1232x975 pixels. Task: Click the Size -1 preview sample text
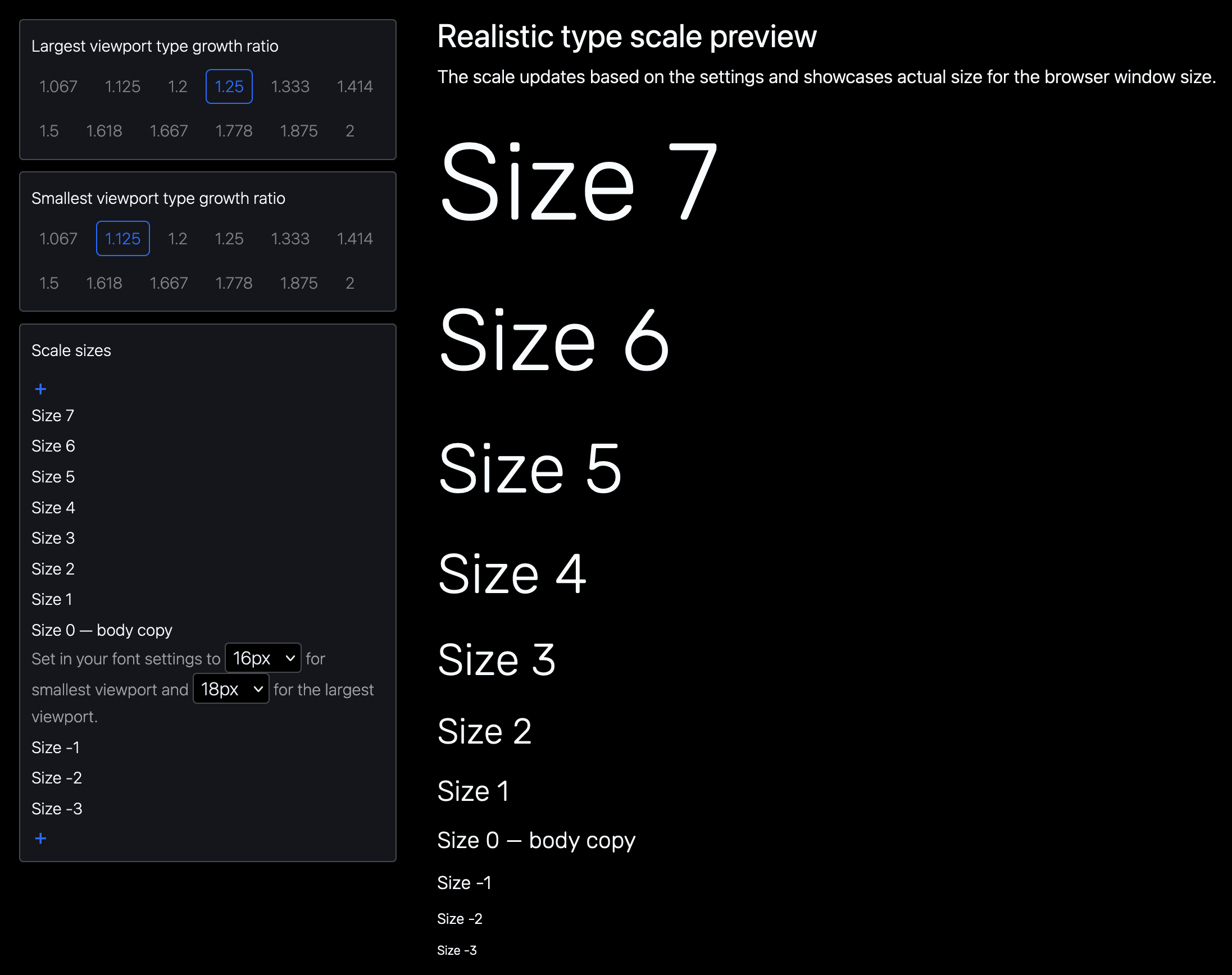pos(464,883)
